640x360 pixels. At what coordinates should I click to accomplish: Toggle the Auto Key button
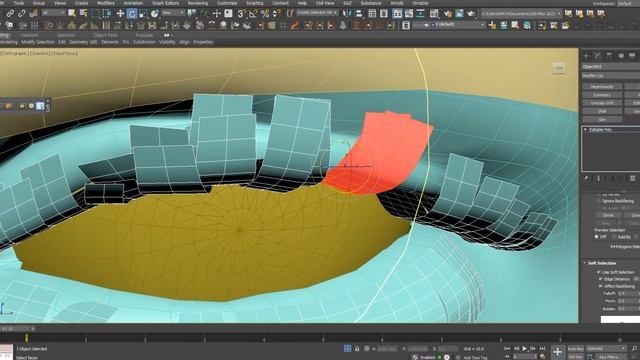tap(576, 349)
